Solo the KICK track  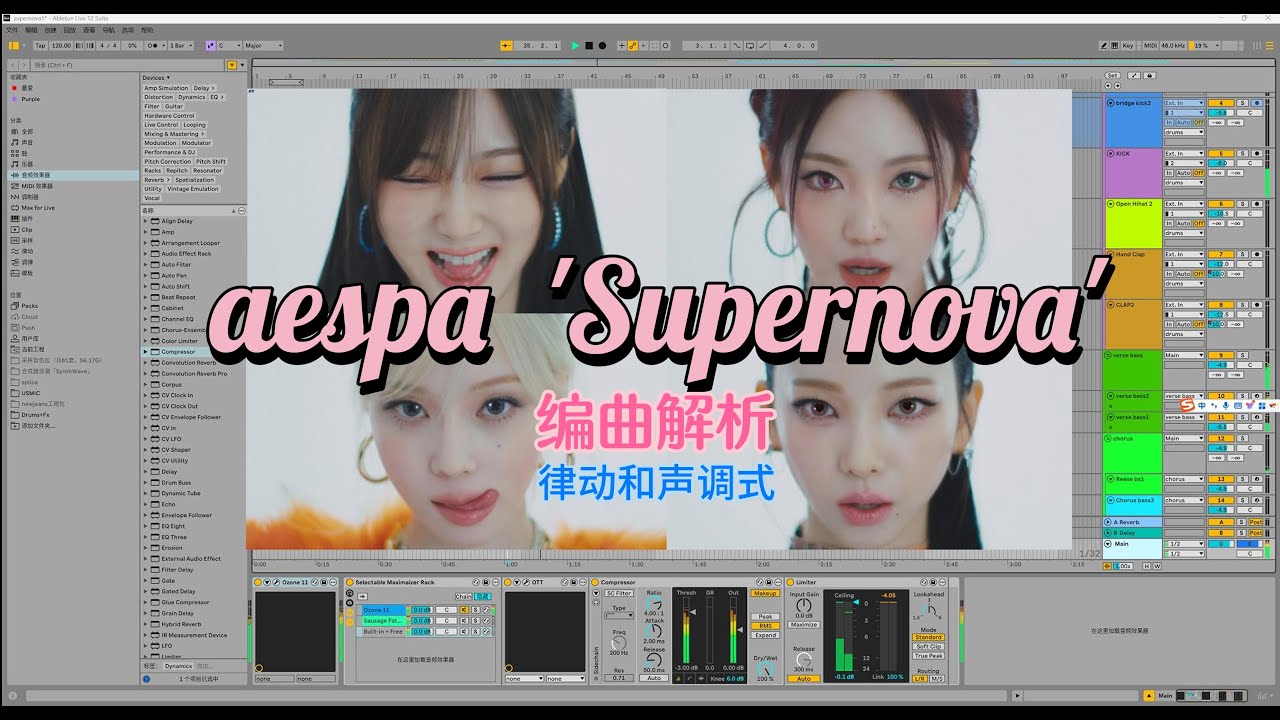coord(1243,153)
